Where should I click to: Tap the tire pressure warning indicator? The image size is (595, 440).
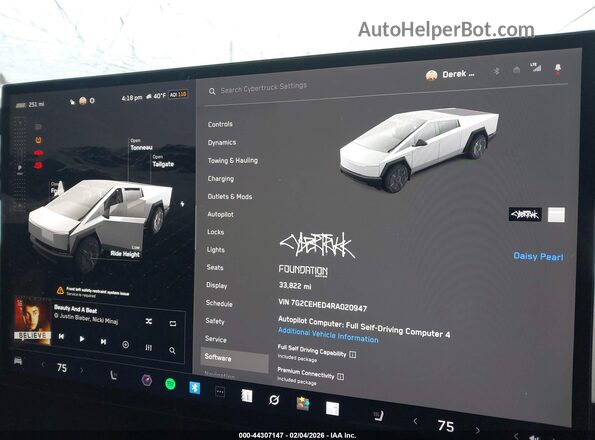38,140
